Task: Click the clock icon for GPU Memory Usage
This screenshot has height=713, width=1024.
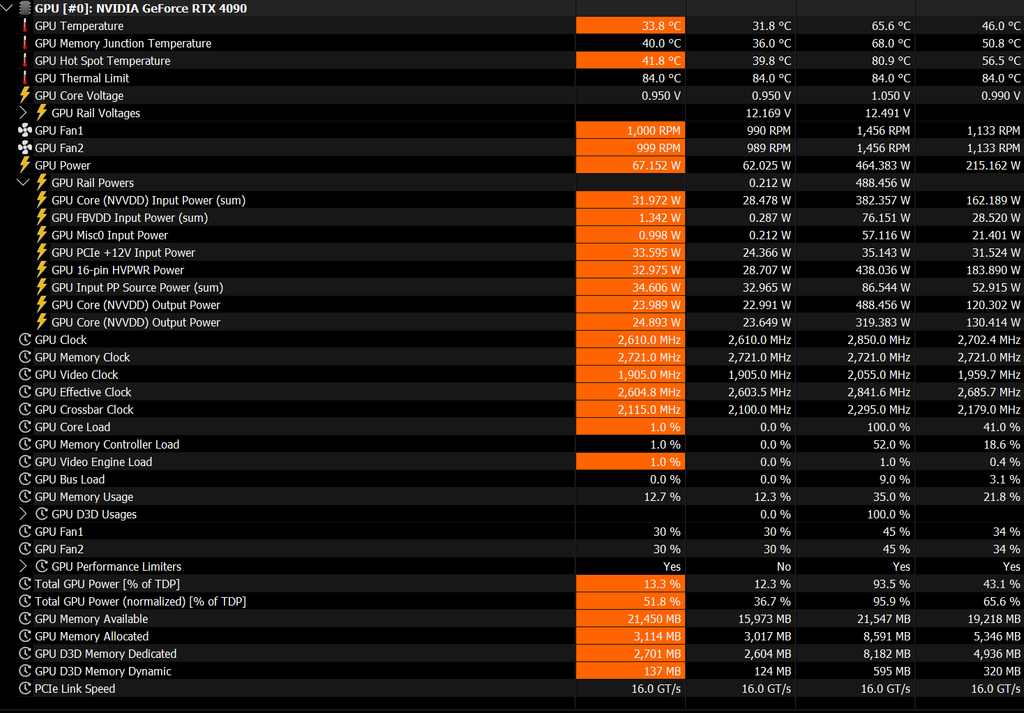Action: click(25, 497)
